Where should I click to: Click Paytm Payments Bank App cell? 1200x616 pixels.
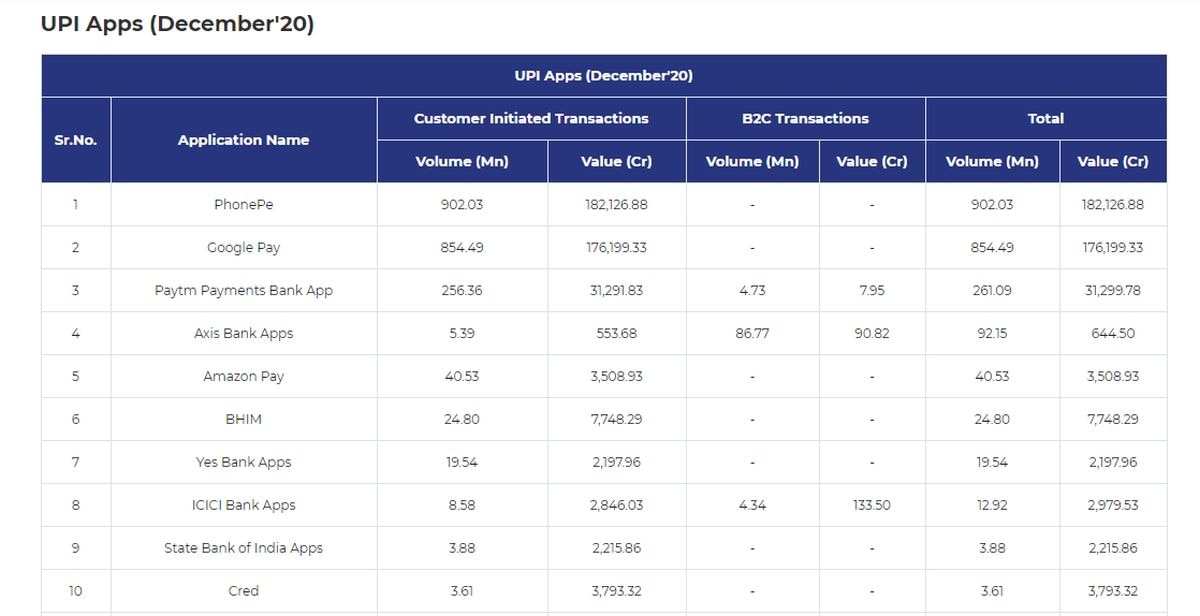coord(243,290)
